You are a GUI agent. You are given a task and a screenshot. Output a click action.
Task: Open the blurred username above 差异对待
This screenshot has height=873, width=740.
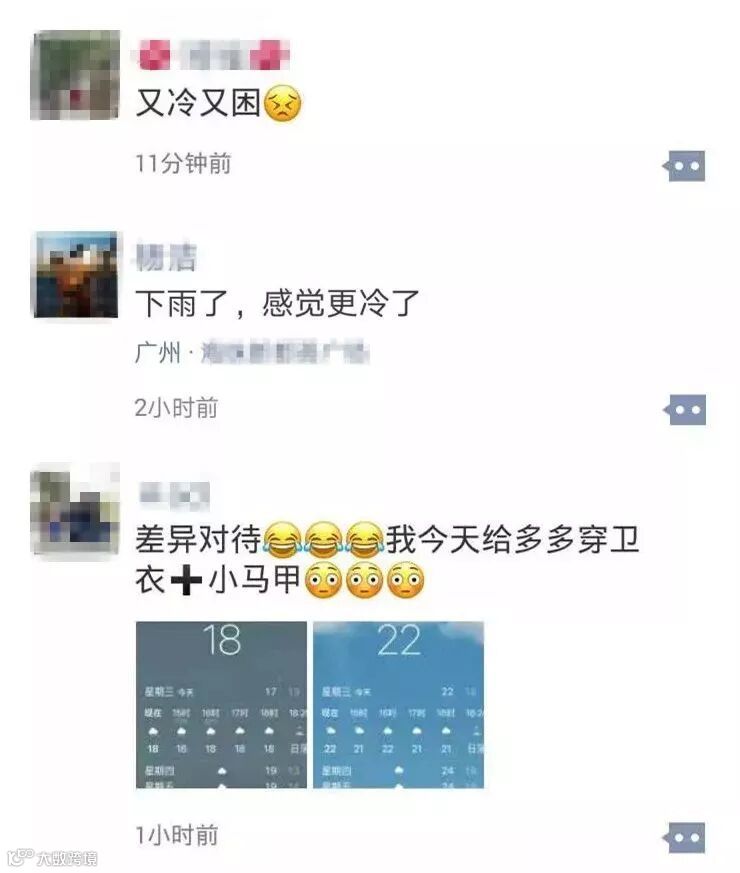(x=174, y=496)
